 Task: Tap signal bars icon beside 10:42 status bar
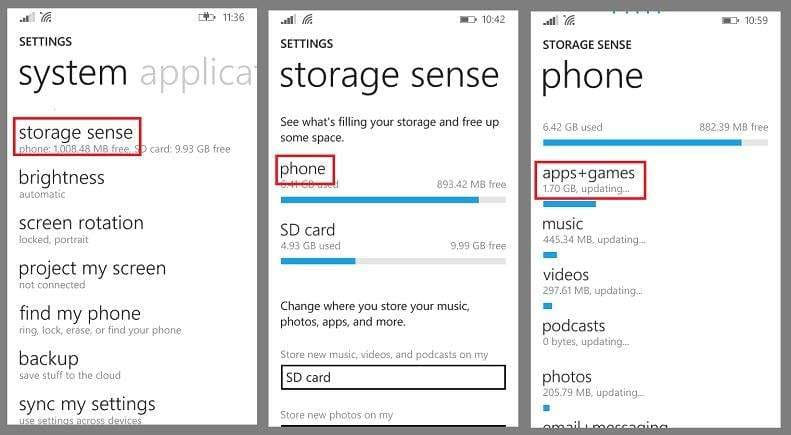[x=288, y=19]
